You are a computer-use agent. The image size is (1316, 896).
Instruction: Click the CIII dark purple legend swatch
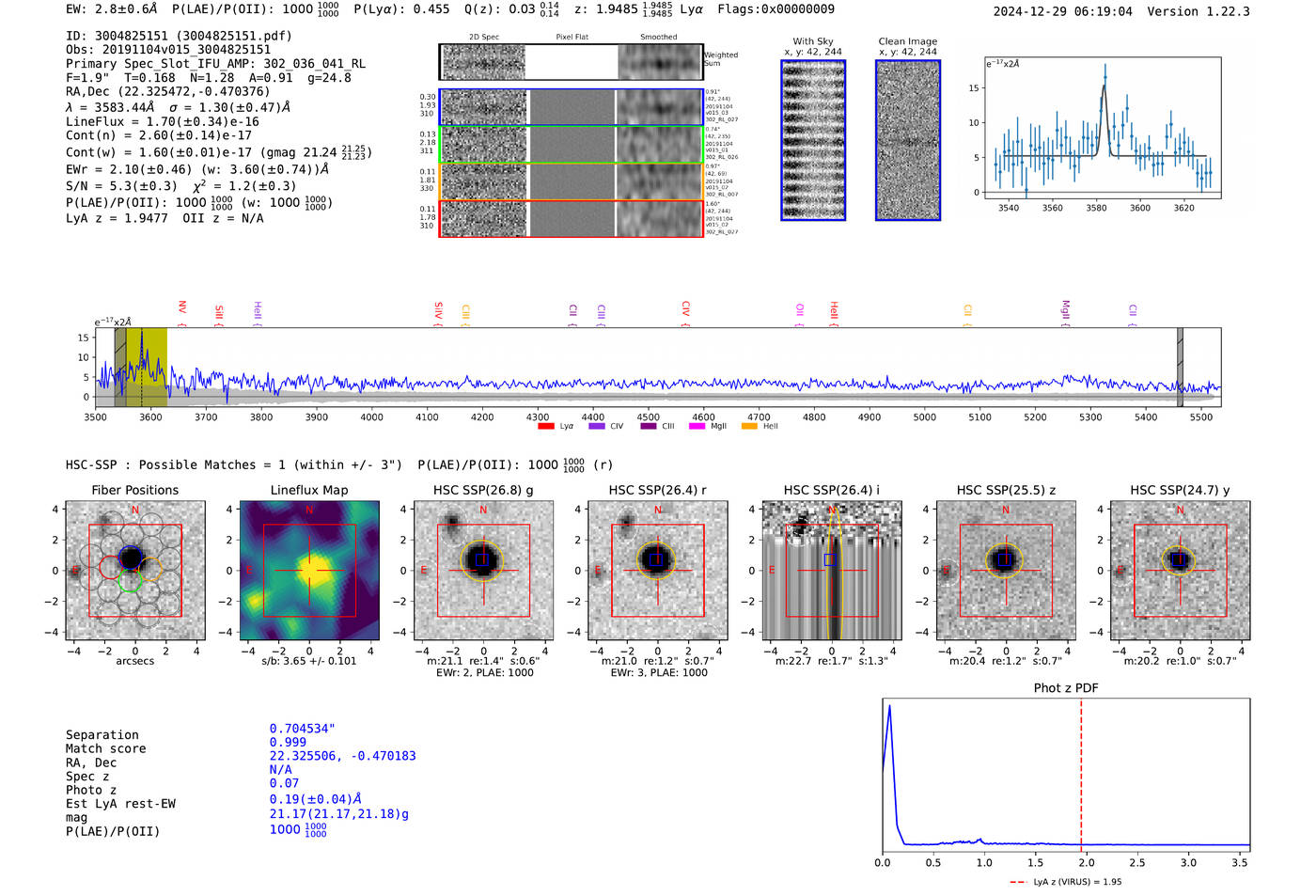coord(649,426)
